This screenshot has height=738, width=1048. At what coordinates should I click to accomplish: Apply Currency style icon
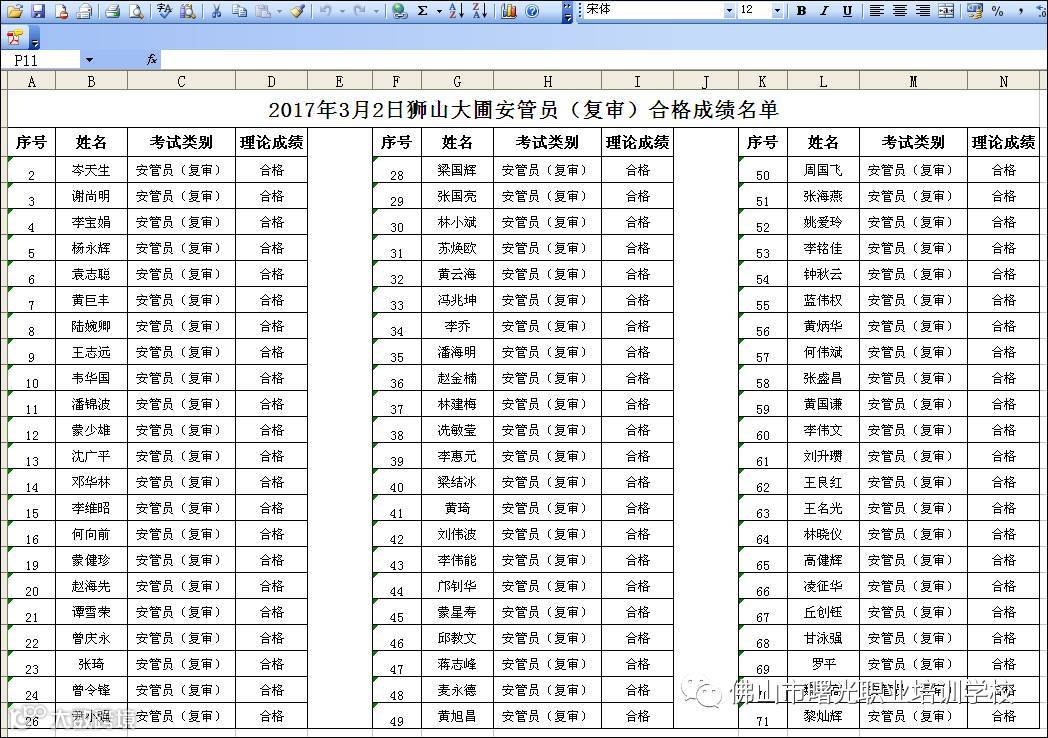974,11
